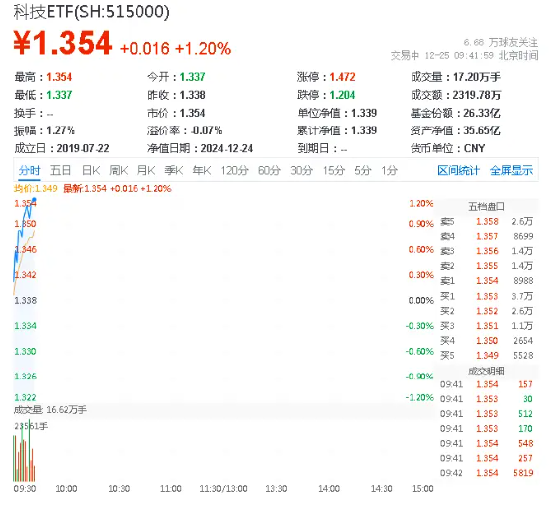Click the trade row with volume 512
This screenshot has height=505, width=550.
[487, 414]
